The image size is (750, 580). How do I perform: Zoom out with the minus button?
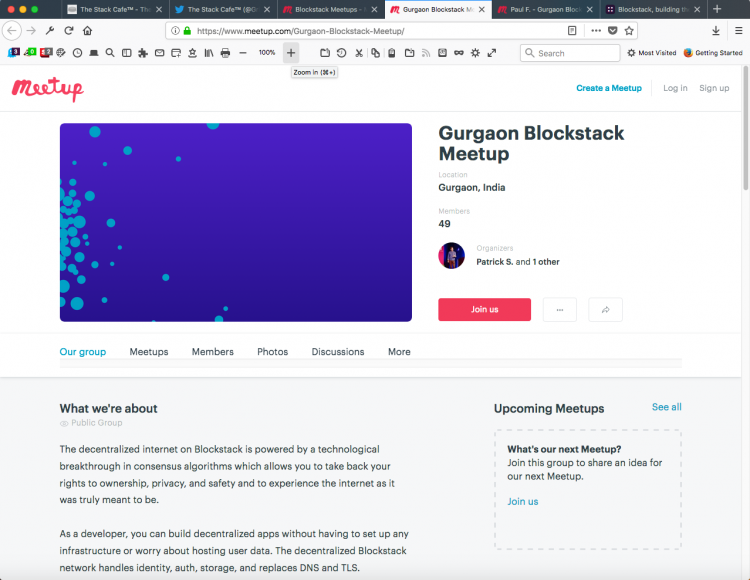click(243, 53)
